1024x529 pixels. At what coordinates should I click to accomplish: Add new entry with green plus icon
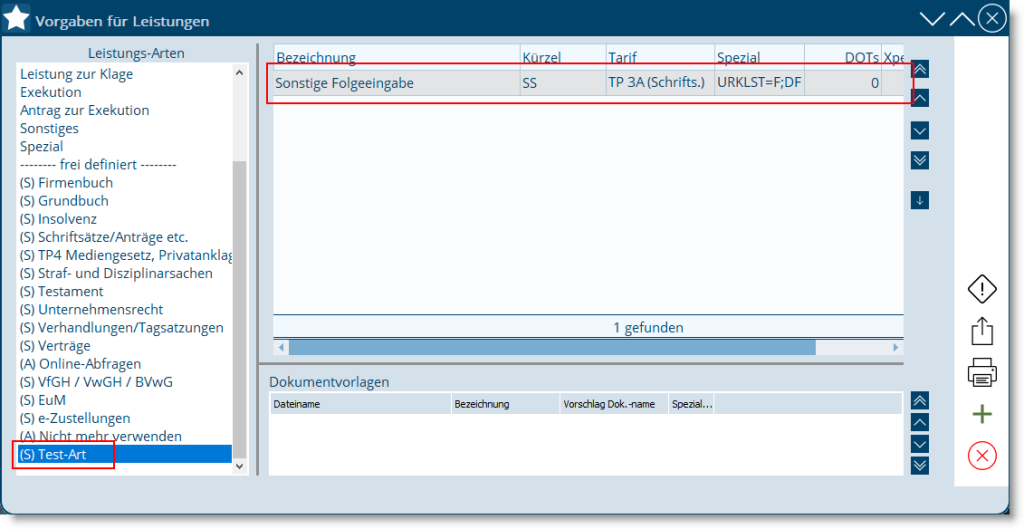982,414
